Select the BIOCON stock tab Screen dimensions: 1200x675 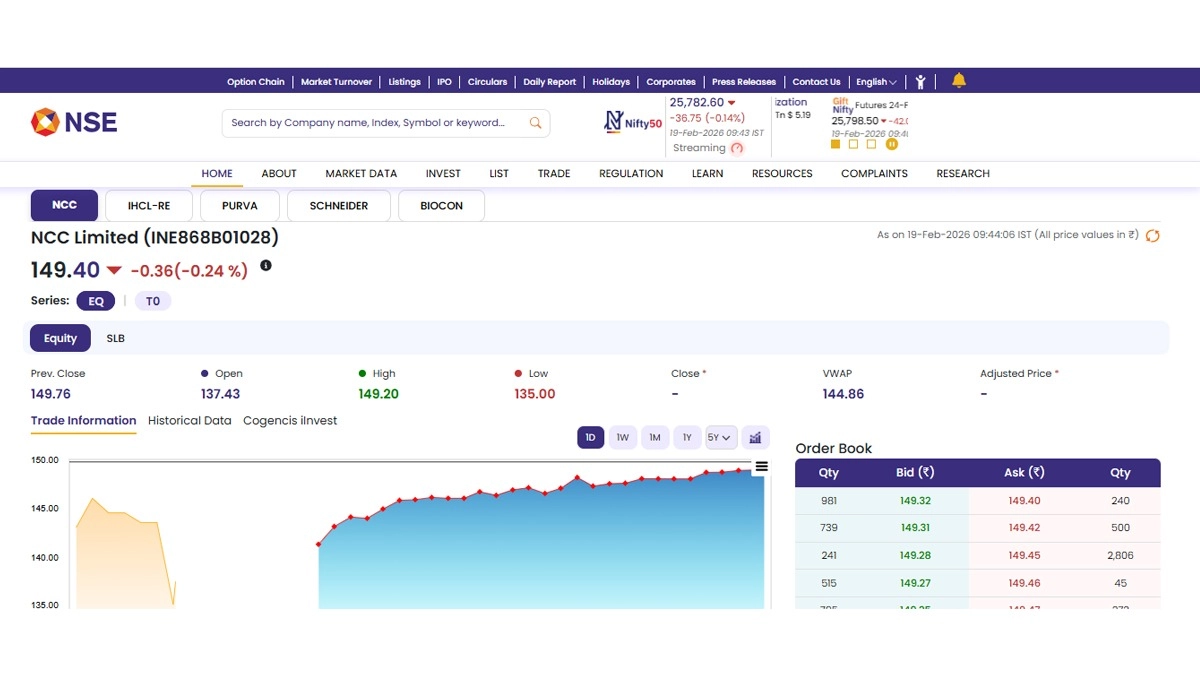pos(441,206)
